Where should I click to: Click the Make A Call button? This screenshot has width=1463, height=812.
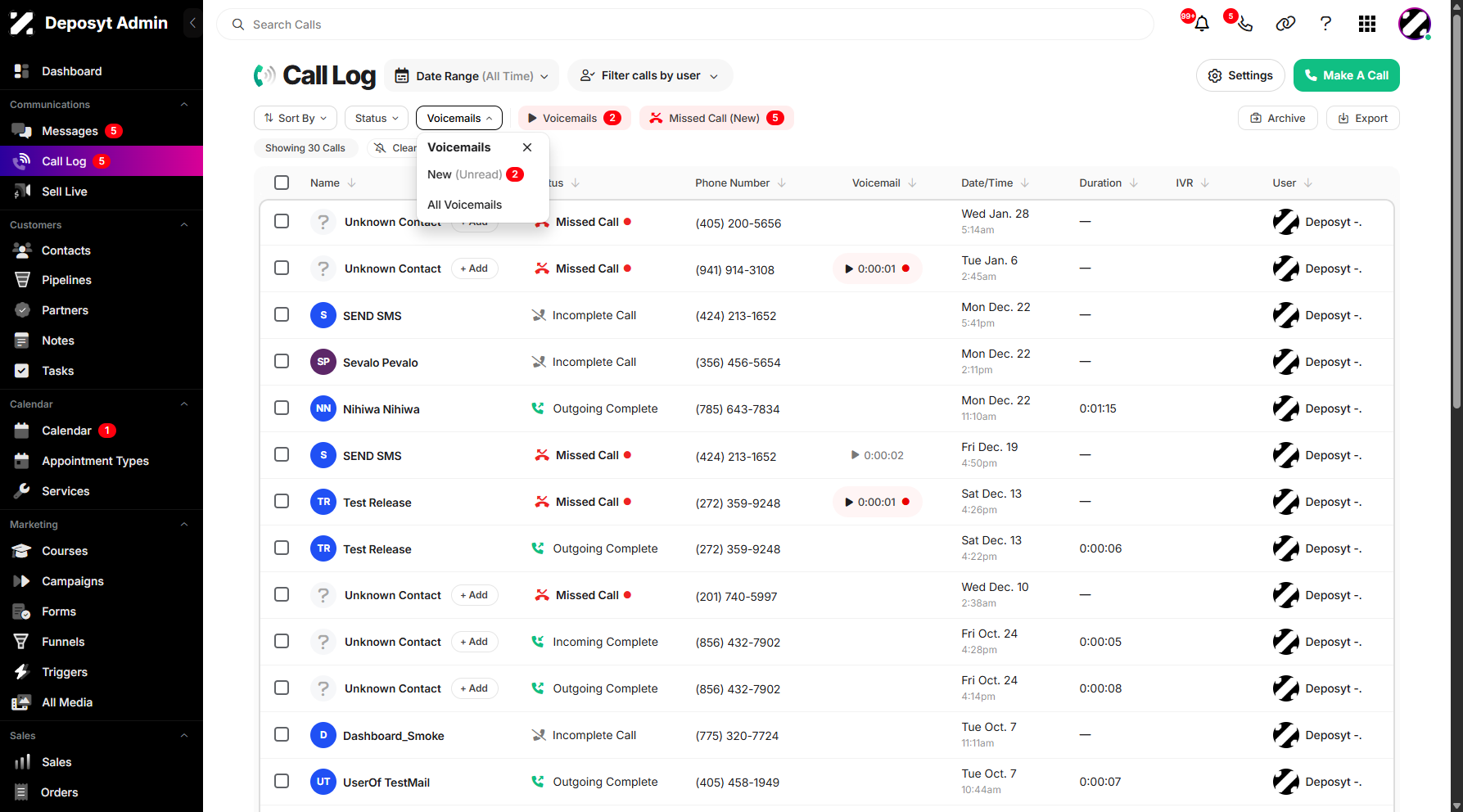(1347, 75)
